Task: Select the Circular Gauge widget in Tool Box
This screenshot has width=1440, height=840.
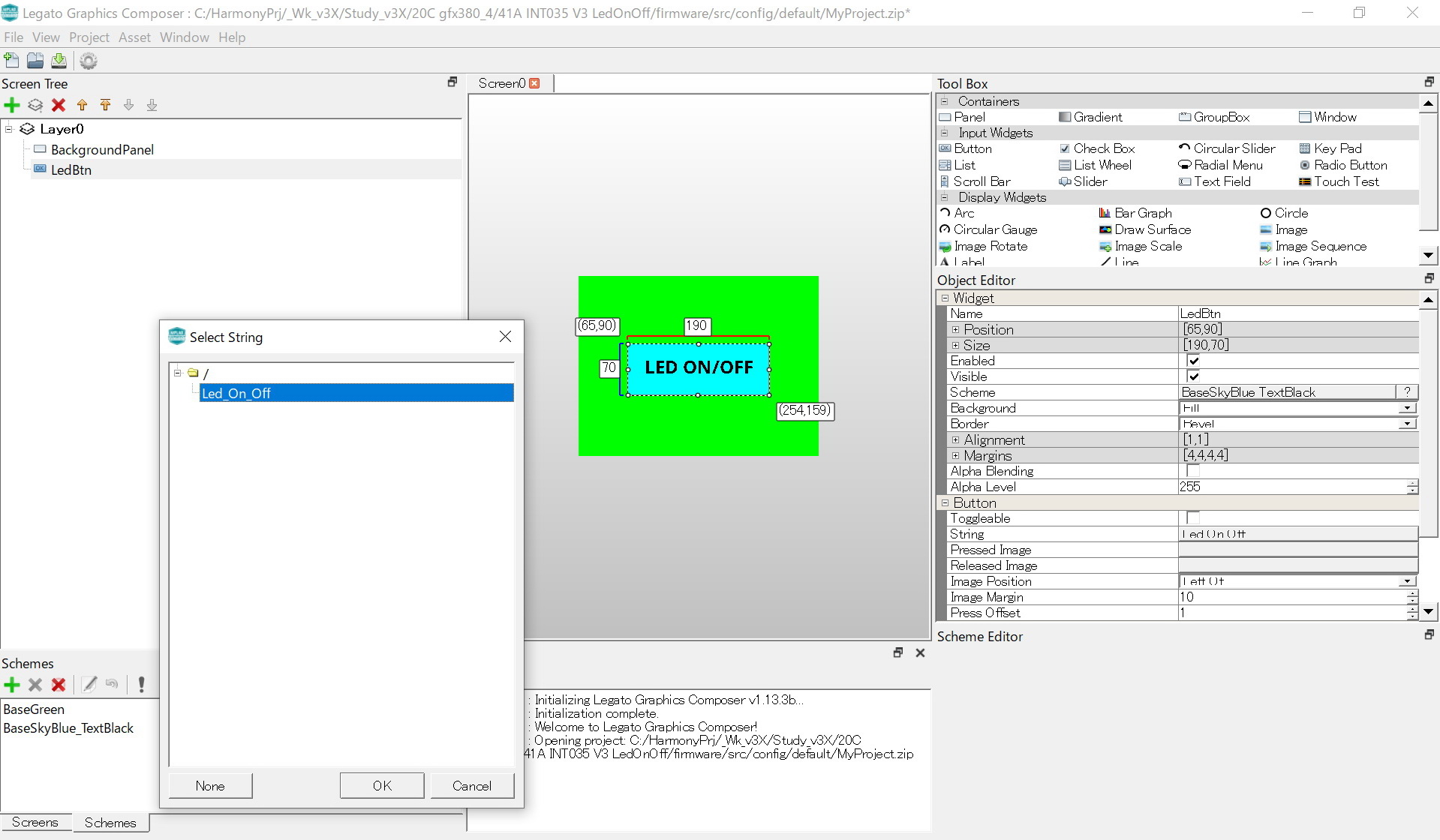Action: [x=994, y=229]
